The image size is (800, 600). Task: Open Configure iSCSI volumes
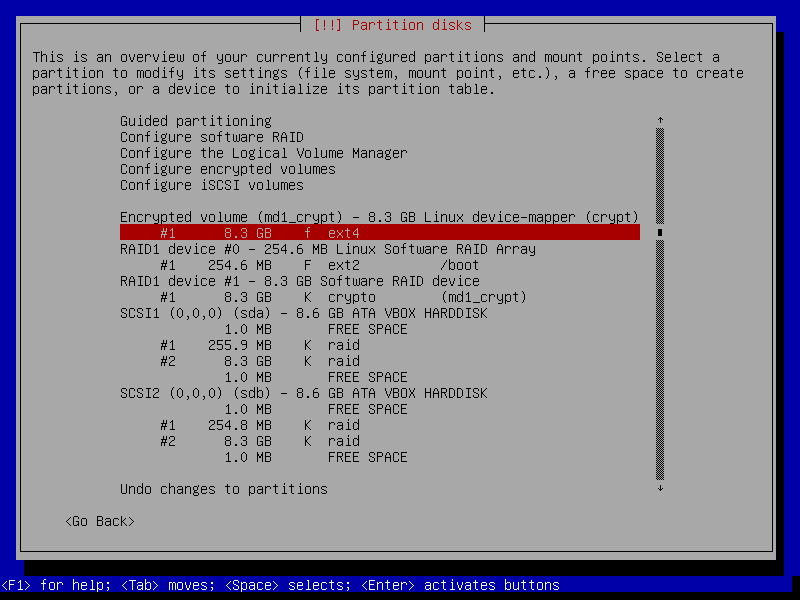click(211, 185)
